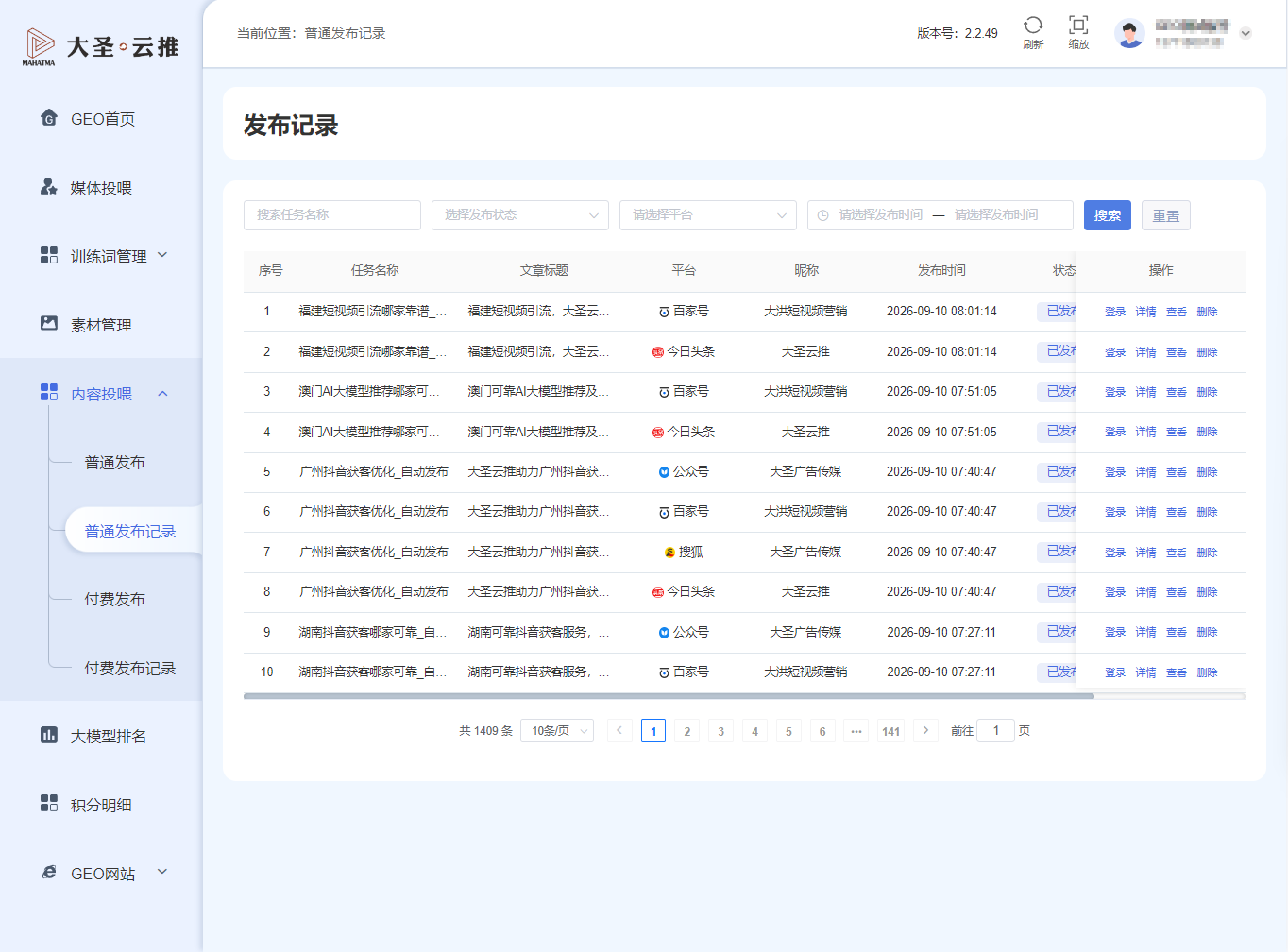Viewport: 1288px width, 952px height.
Task: Select 付费发布 submenu item
Action: 114,600
